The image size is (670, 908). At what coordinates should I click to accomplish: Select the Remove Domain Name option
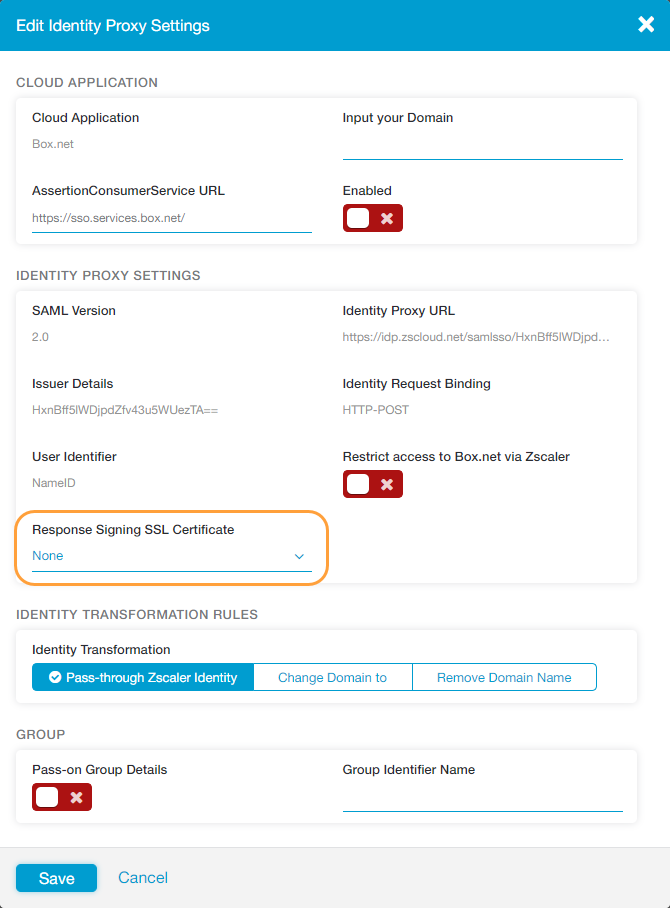[x=504, y=677]
